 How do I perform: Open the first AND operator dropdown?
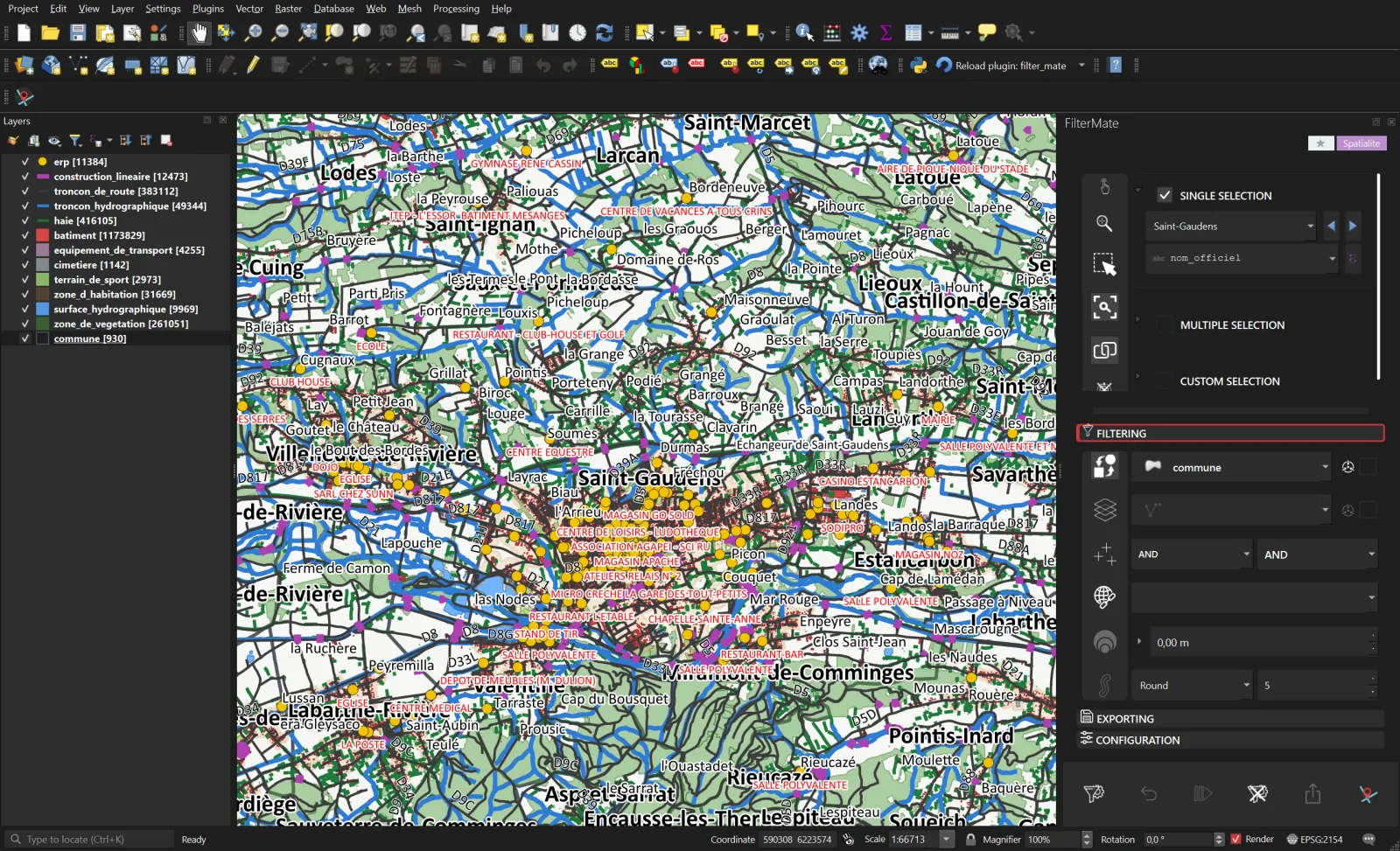tap(1193, 554)
